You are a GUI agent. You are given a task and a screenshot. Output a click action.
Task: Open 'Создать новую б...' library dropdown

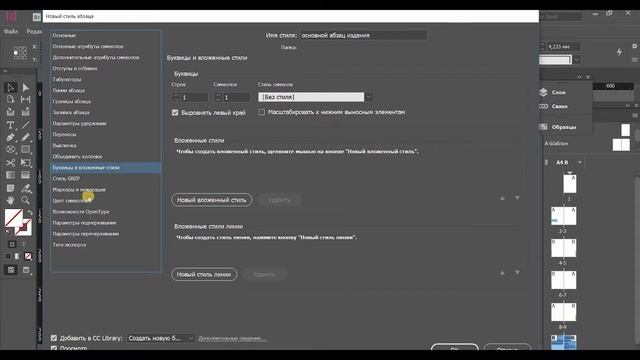point(160,338)
